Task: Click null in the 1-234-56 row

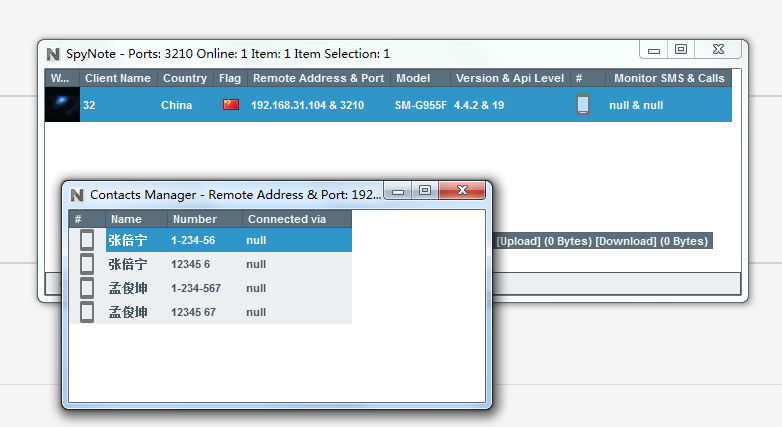Action: (x=256, y=240)
